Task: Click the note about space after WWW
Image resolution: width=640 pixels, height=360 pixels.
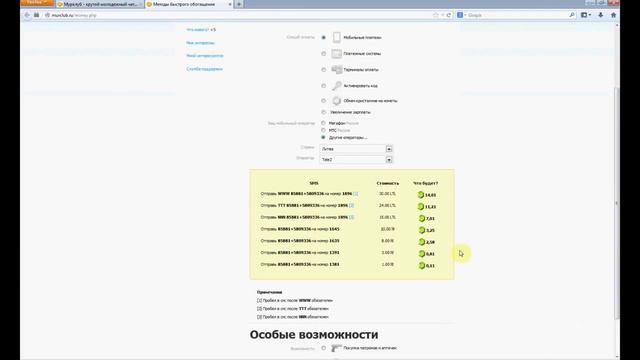Action: pos(295,300)
